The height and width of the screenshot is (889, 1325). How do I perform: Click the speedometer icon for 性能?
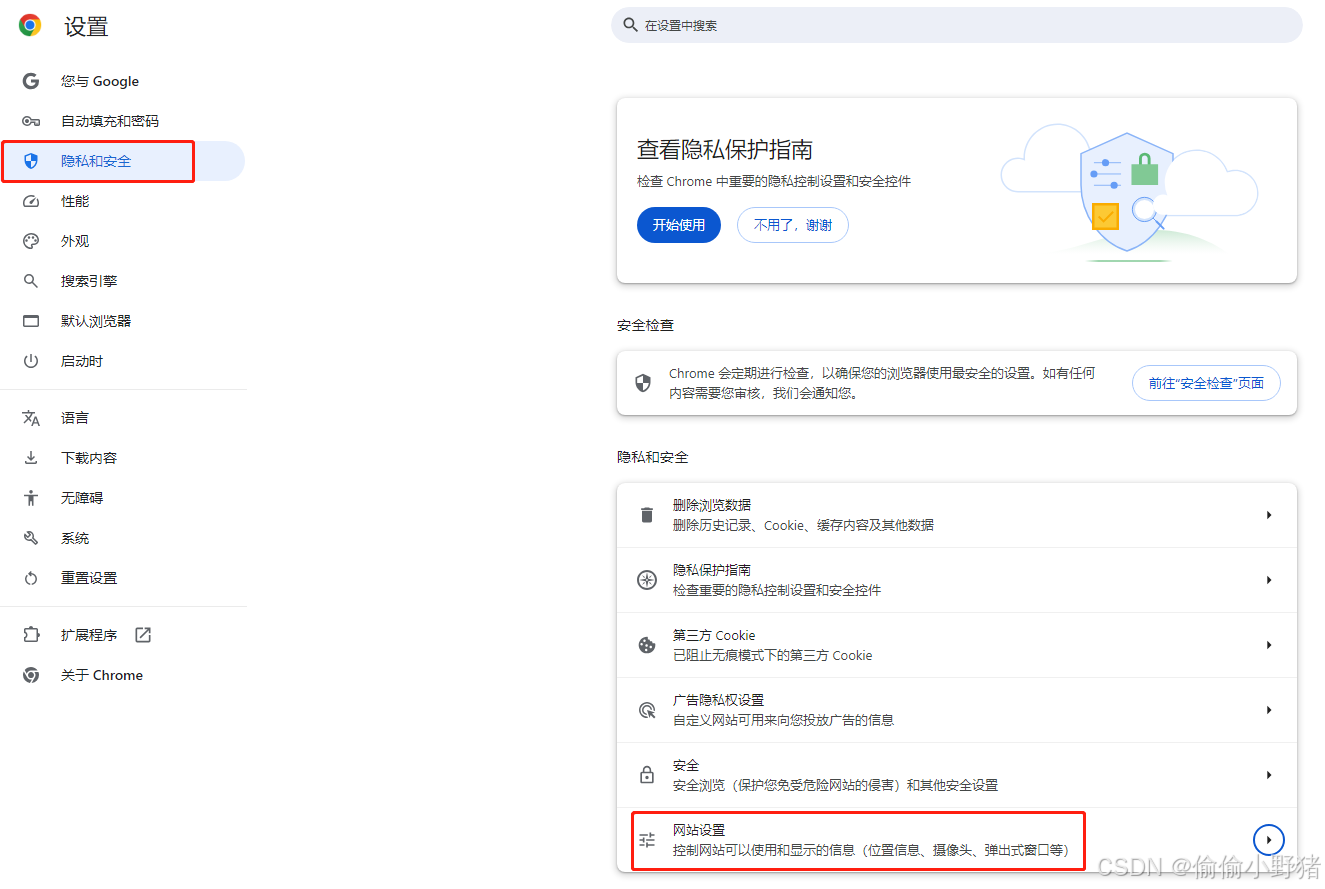[31, 201]
